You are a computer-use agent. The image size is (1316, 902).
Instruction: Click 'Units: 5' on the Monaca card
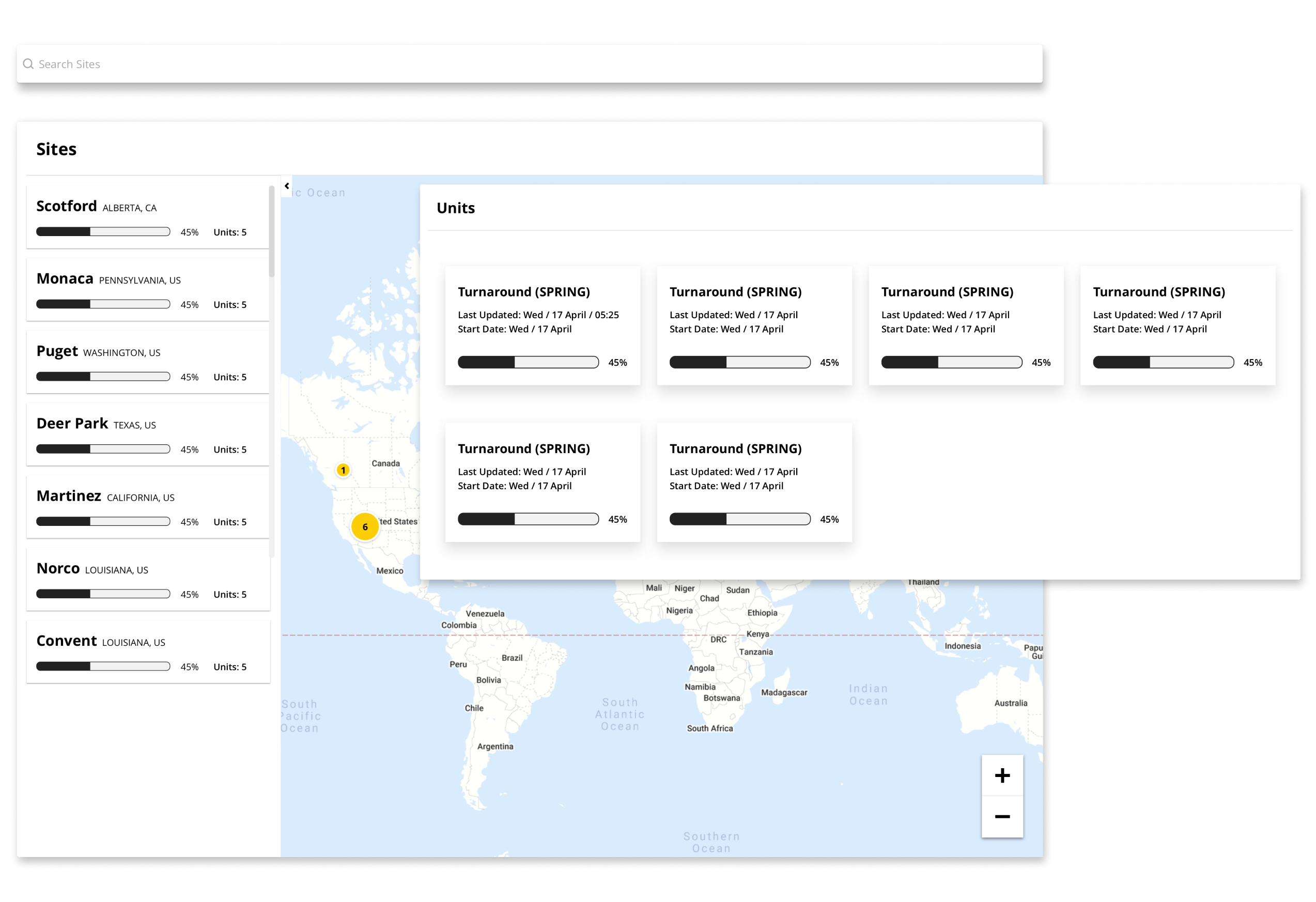point(230,305)
